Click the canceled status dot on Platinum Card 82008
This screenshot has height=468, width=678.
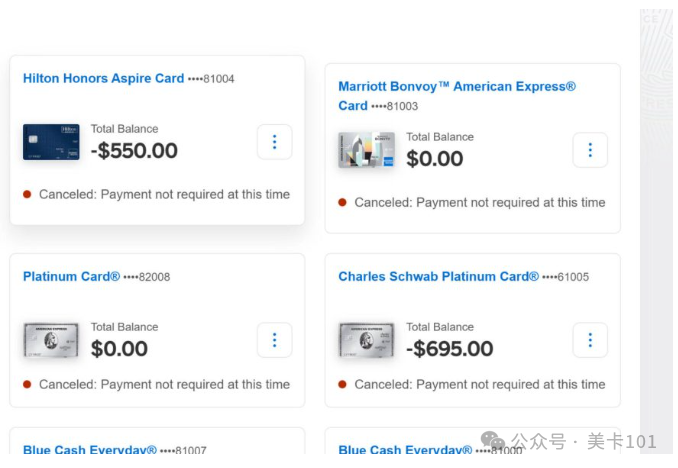click(27, 384)
